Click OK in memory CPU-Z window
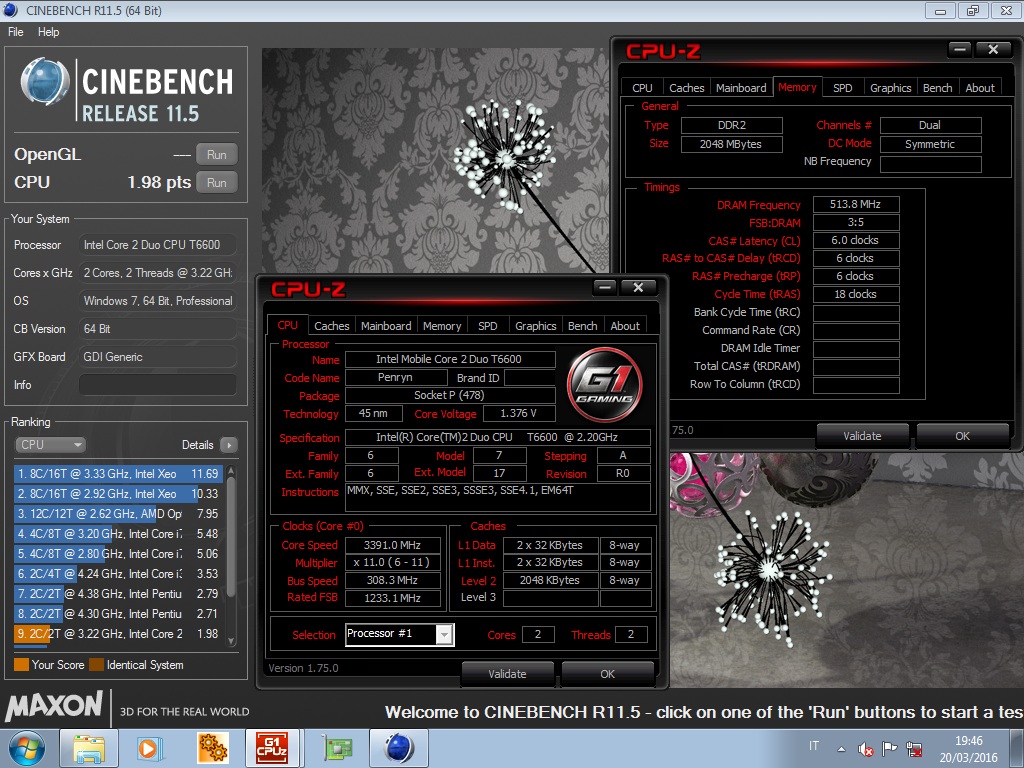1024x768 pixels. (x=963, y=436)
